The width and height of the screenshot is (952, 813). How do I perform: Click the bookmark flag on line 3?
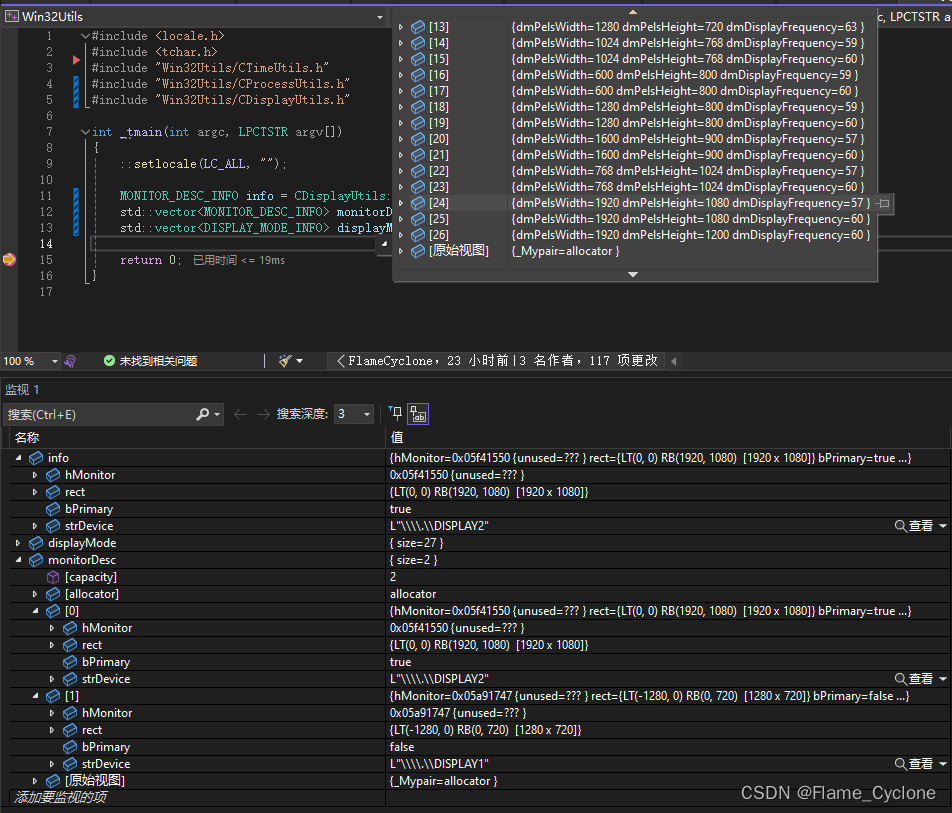[x=76, y=60]
